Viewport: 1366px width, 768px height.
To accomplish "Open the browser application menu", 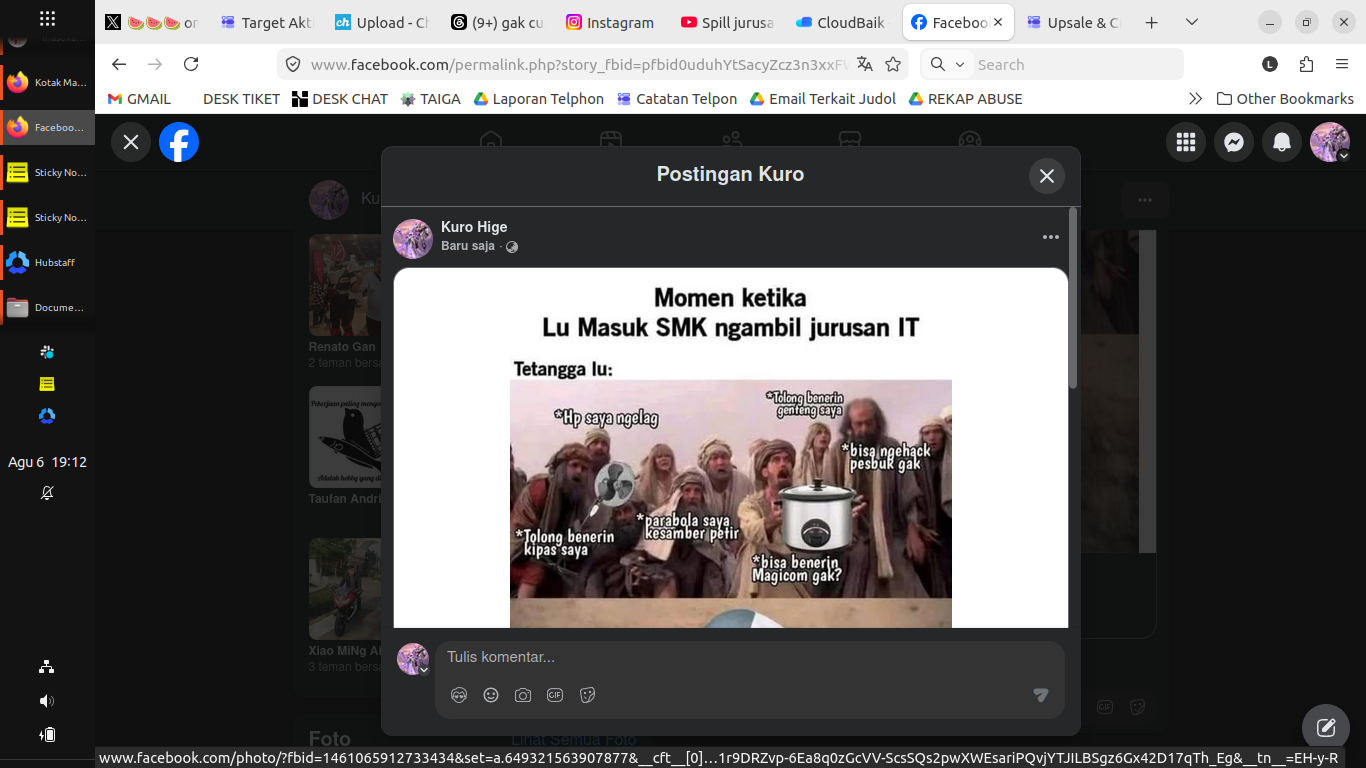I will click(1342, 64).
